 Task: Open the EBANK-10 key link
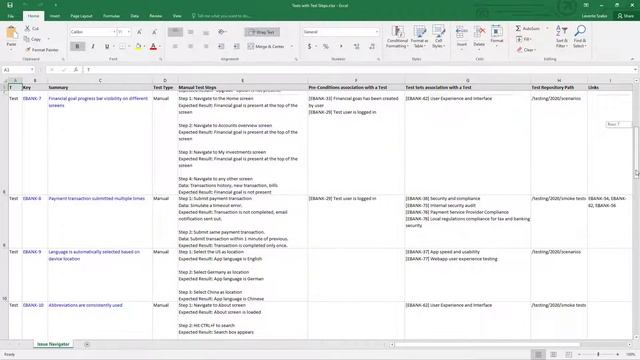click(x=33, y=305)
